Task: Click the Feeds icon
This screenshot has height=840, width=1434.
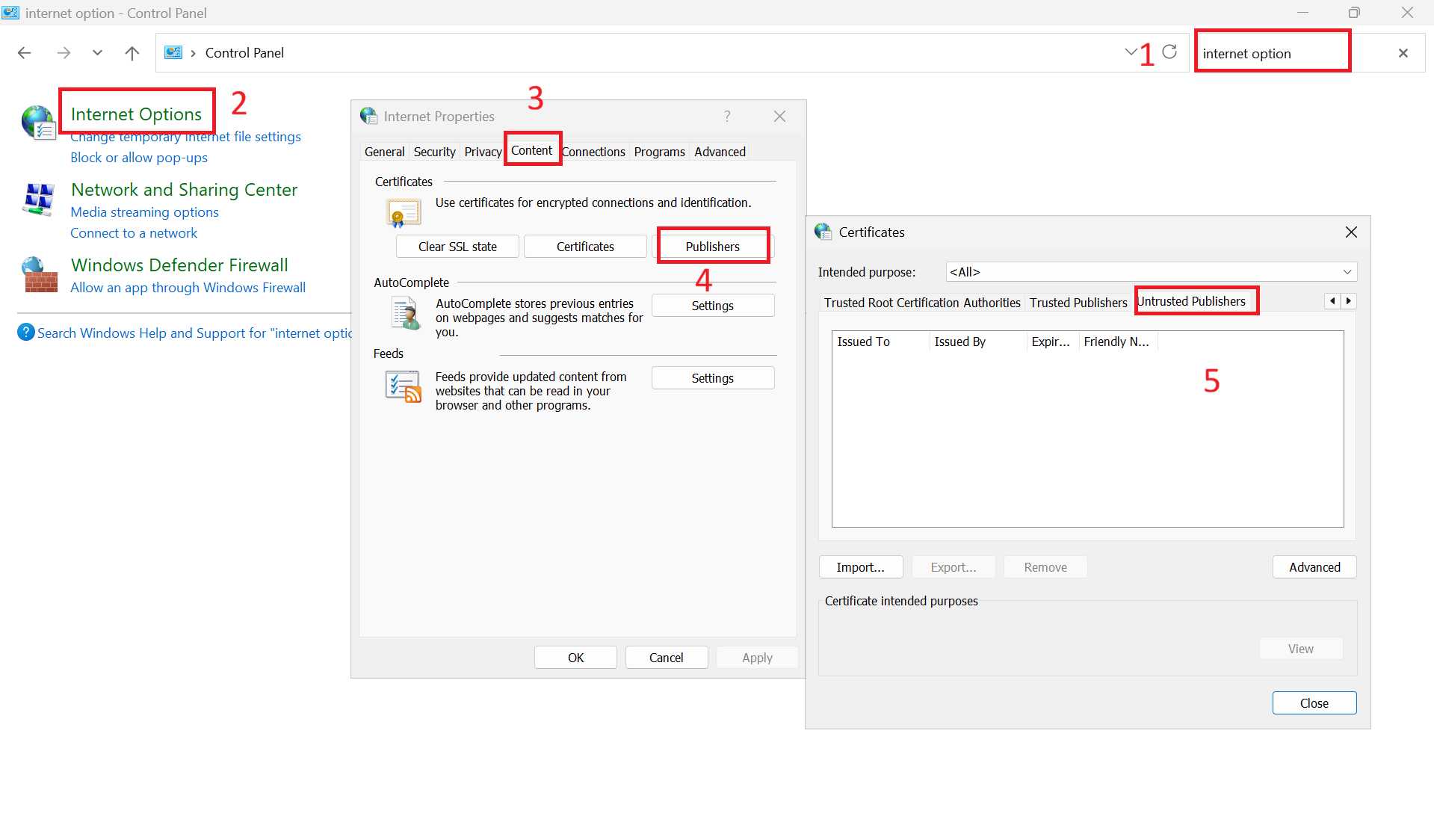Action: 403,387
